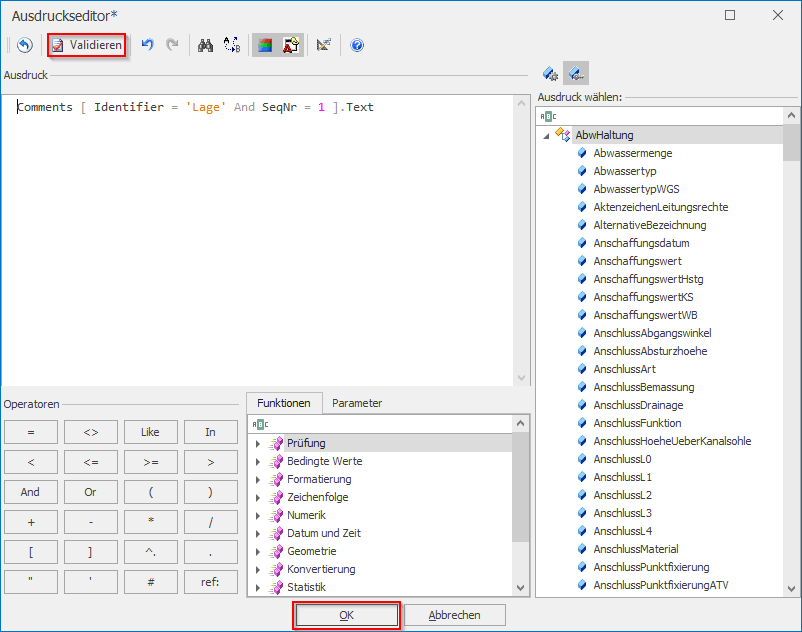
Task: Expand the Prüfung function group
Action: 258,443
